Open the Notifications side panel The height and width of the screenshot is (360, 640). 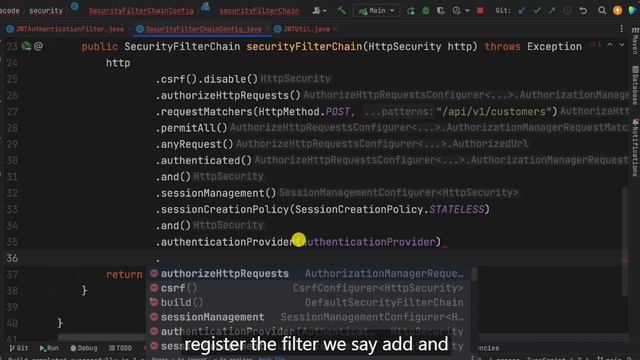635,147
